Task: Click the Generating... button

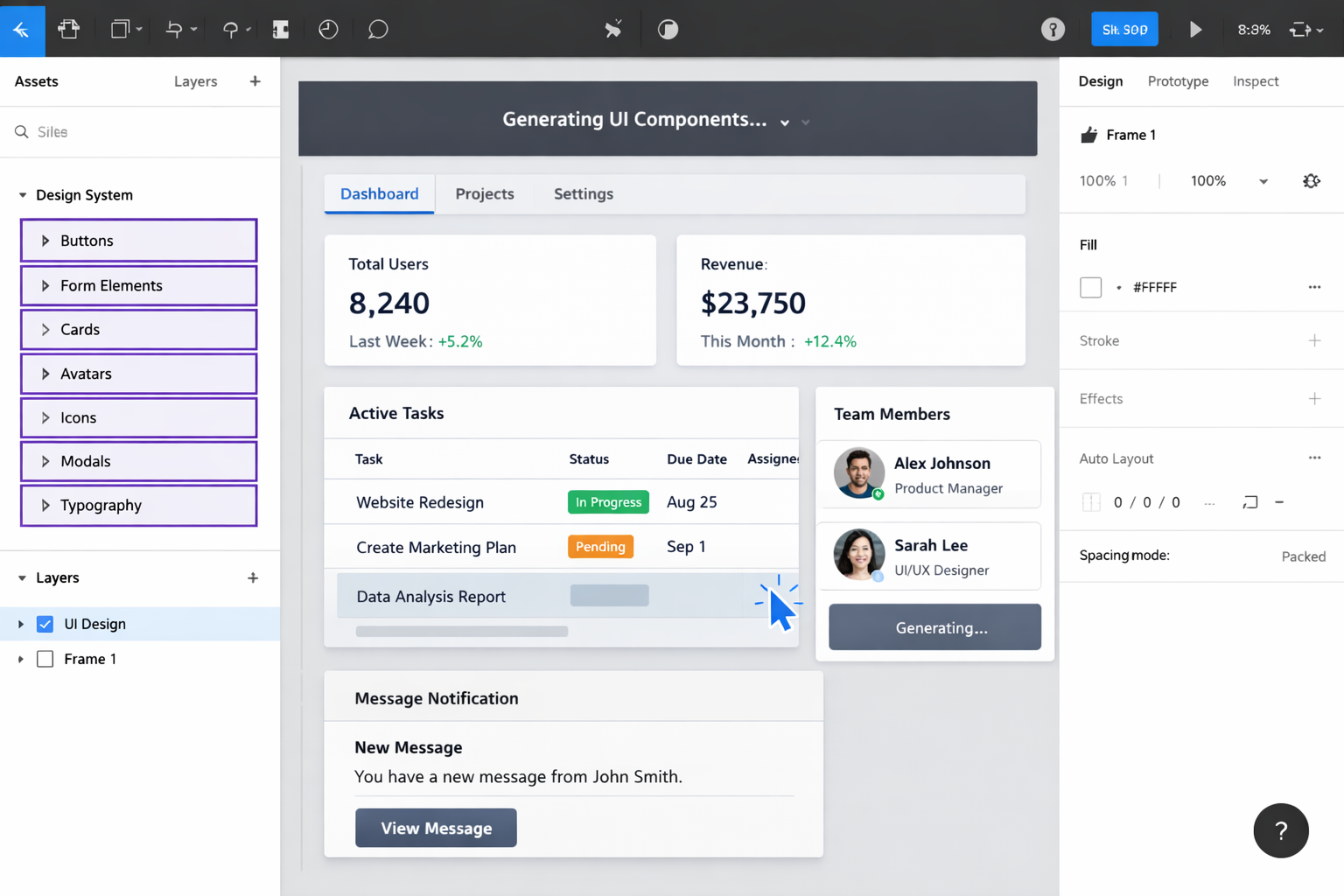Action: [934, 627]
